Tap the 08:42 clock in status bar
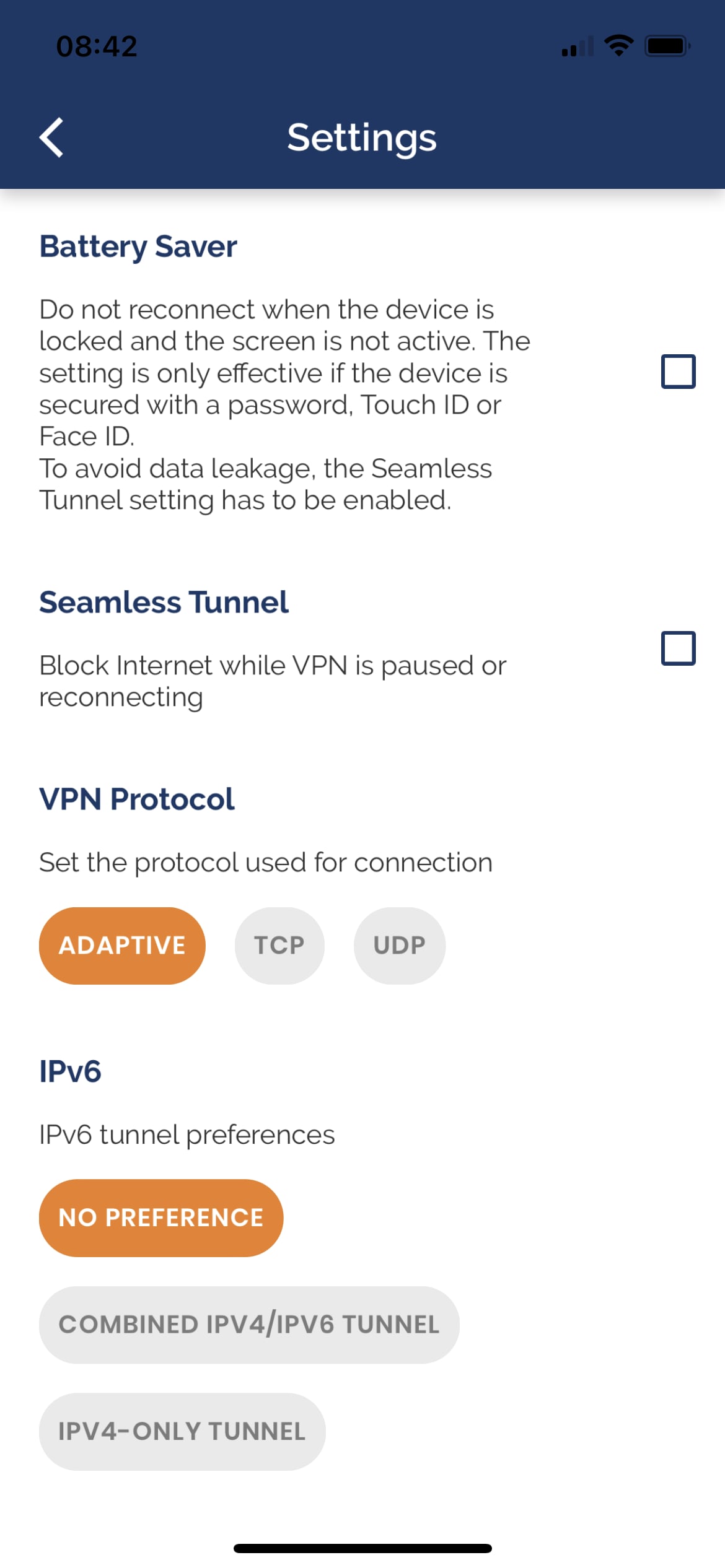 97,46
